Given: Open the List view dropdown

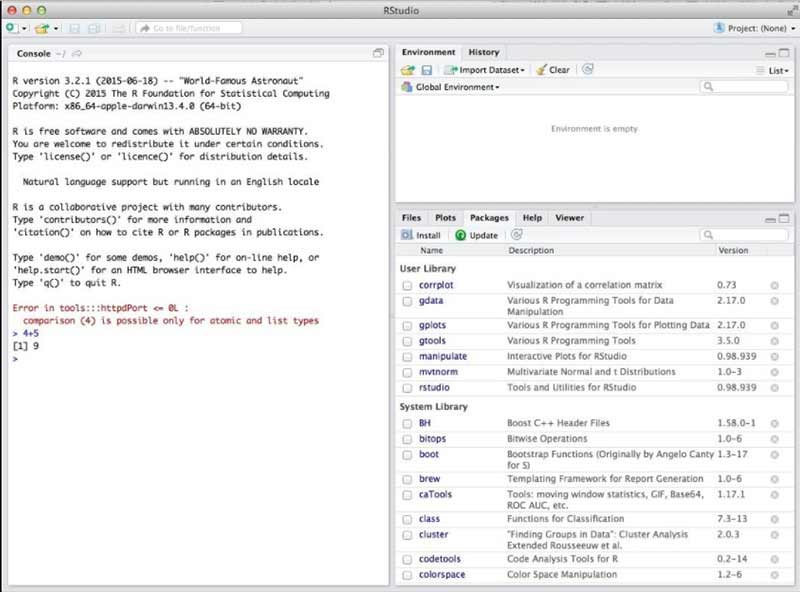Looking at the screenshot, I should coord(773,70).
